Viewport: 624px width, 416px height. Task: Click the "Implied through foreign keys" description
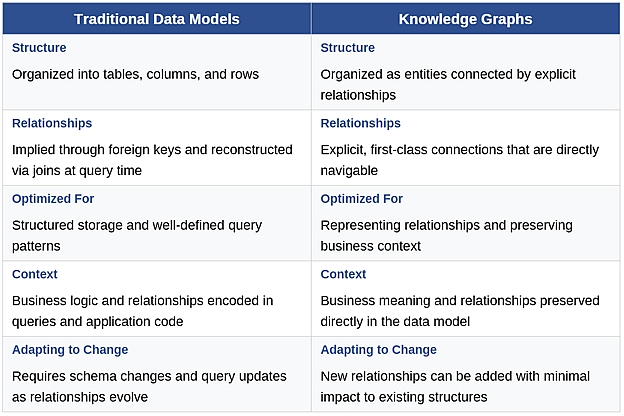pyautogui.click(x=152, y=160)
